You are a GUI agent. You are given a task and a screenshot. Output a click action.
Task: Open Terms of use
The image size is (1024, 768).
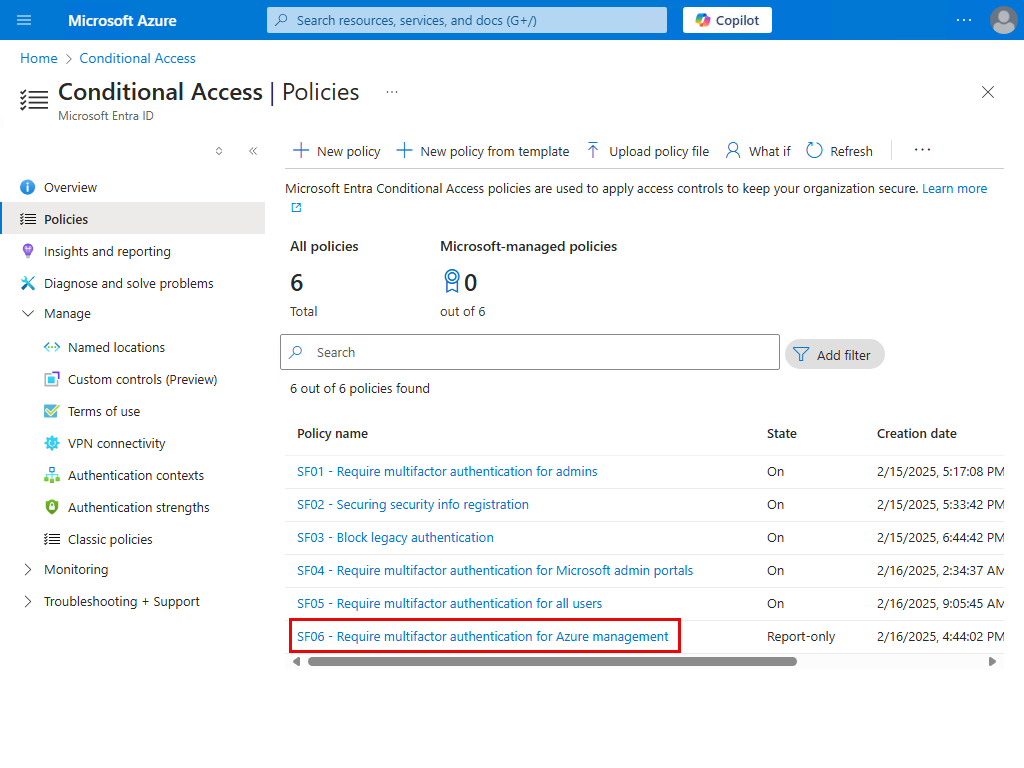[104, 411]
